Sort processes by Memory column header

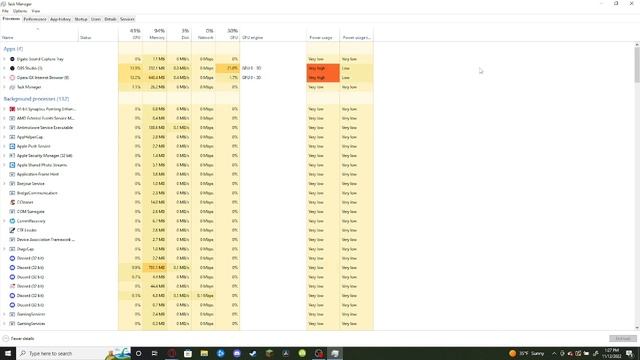pyautogui.click(x=154, y=34)
